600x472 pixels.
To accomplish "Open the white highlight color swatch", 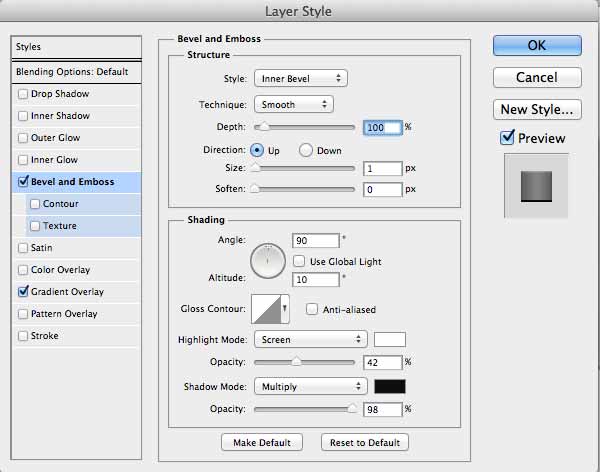I will pyautogui.click(x=390, y=340).
